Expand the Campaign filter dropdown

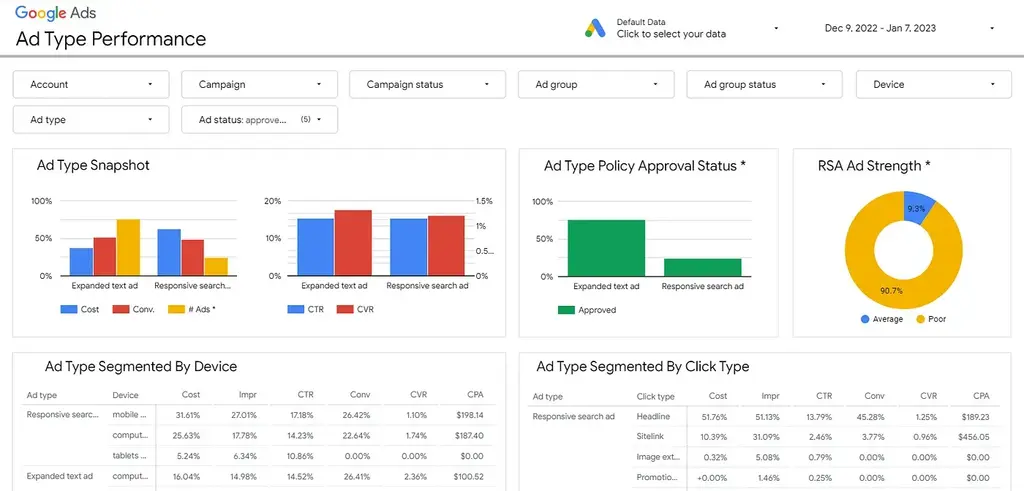(259, 85)
